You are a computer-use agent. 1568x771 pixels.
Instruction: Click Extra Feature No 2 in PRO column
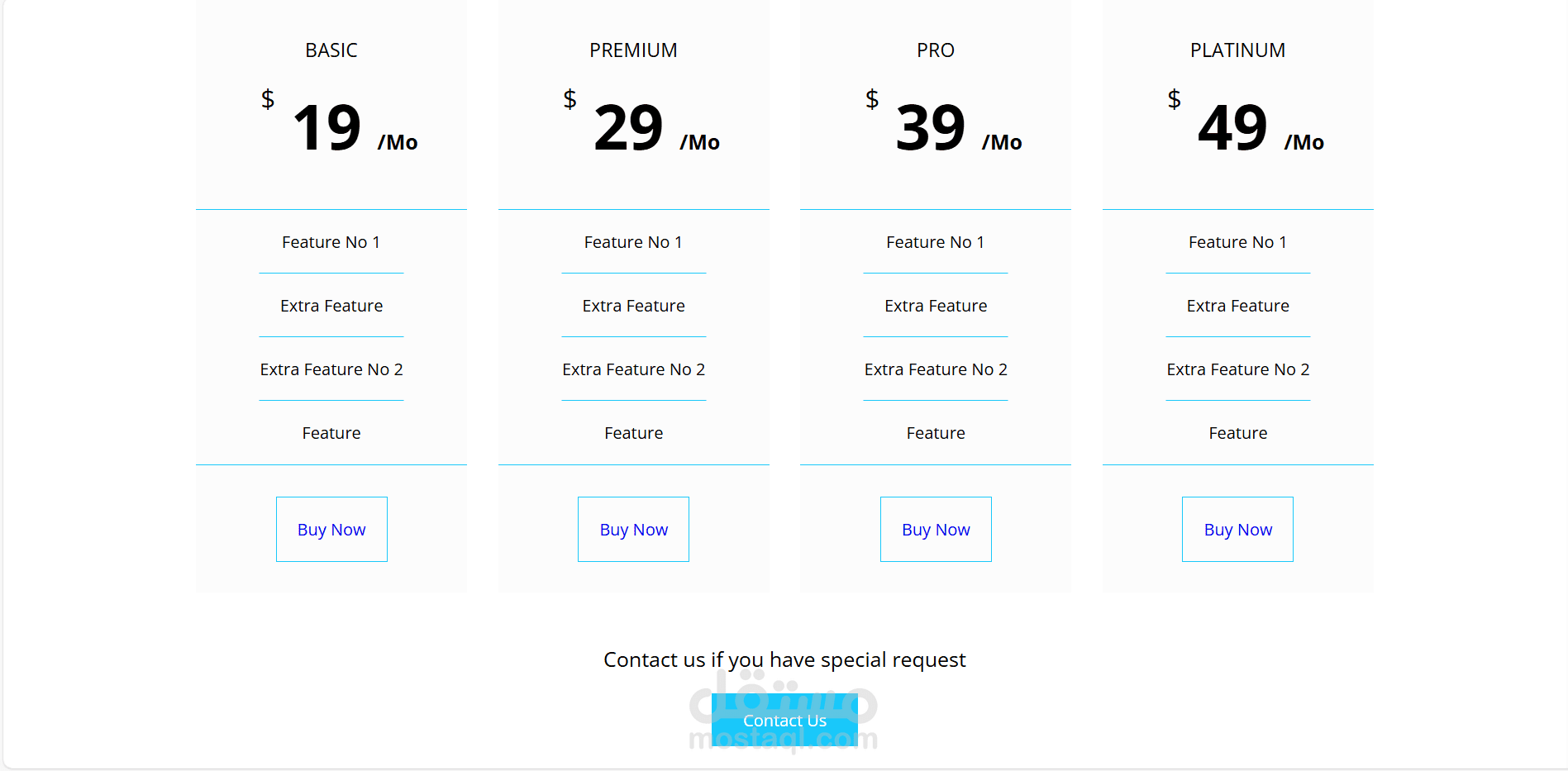936,369
